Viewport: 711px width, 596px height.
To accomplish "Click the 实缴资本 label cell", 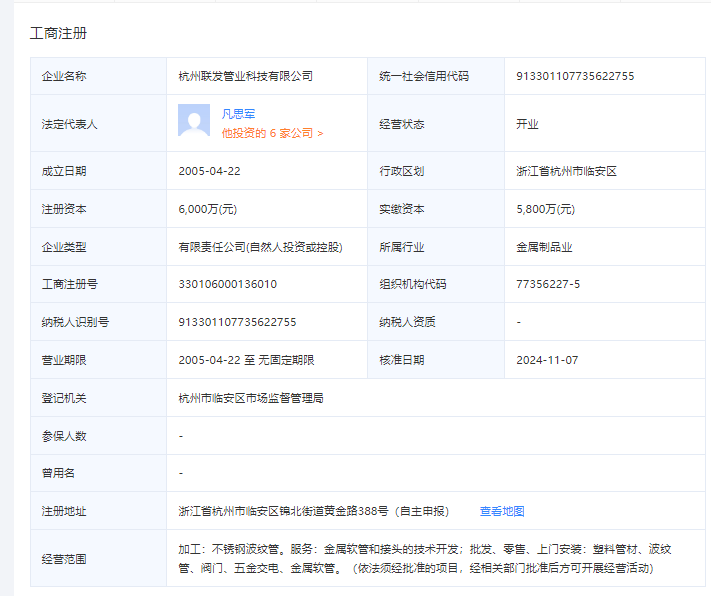I will [436, 209].
